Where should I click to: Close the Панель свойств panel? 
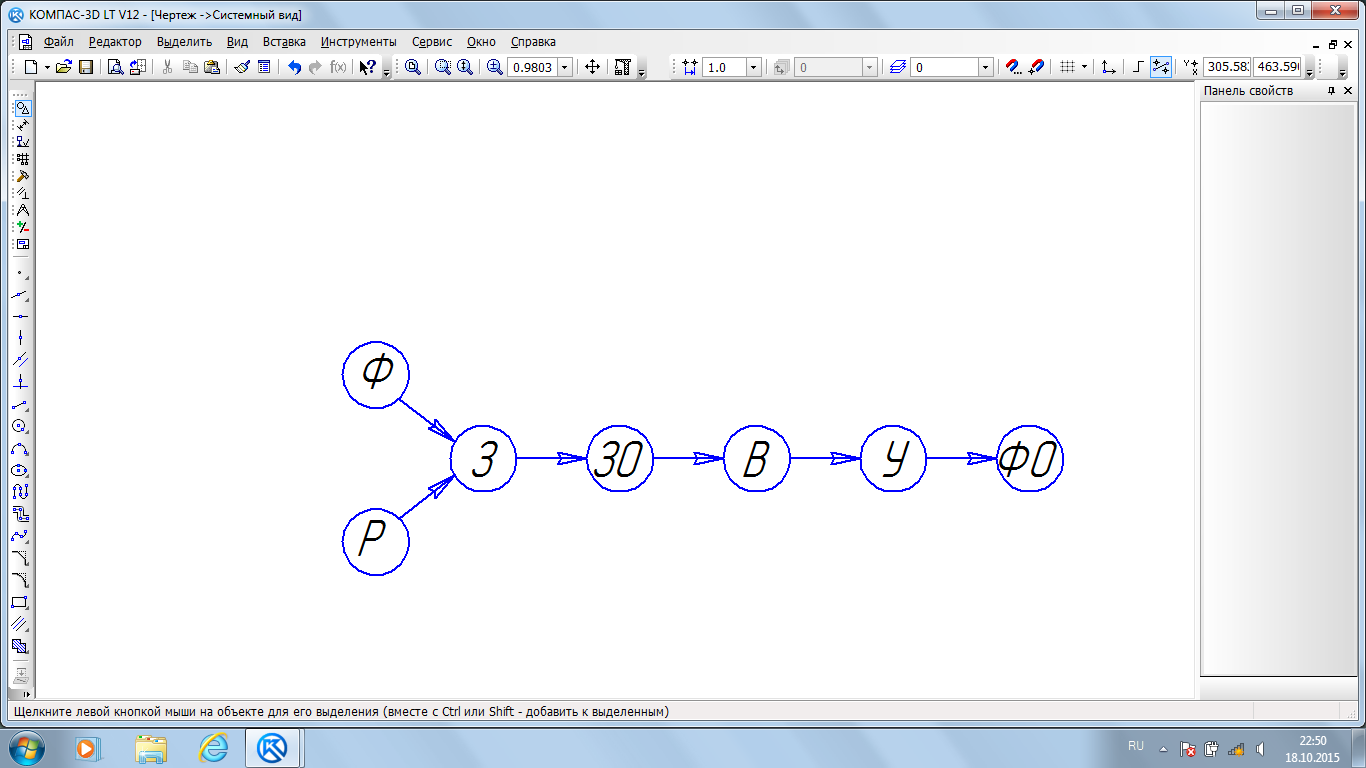(x=1350, y=91)
